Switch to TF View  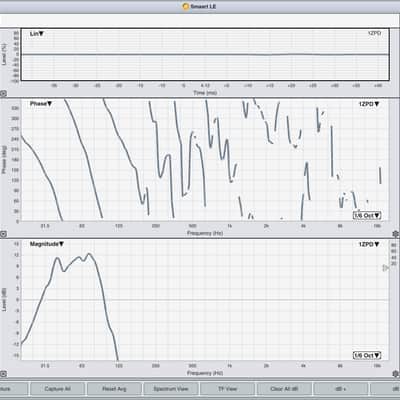(x=228, y=389)
